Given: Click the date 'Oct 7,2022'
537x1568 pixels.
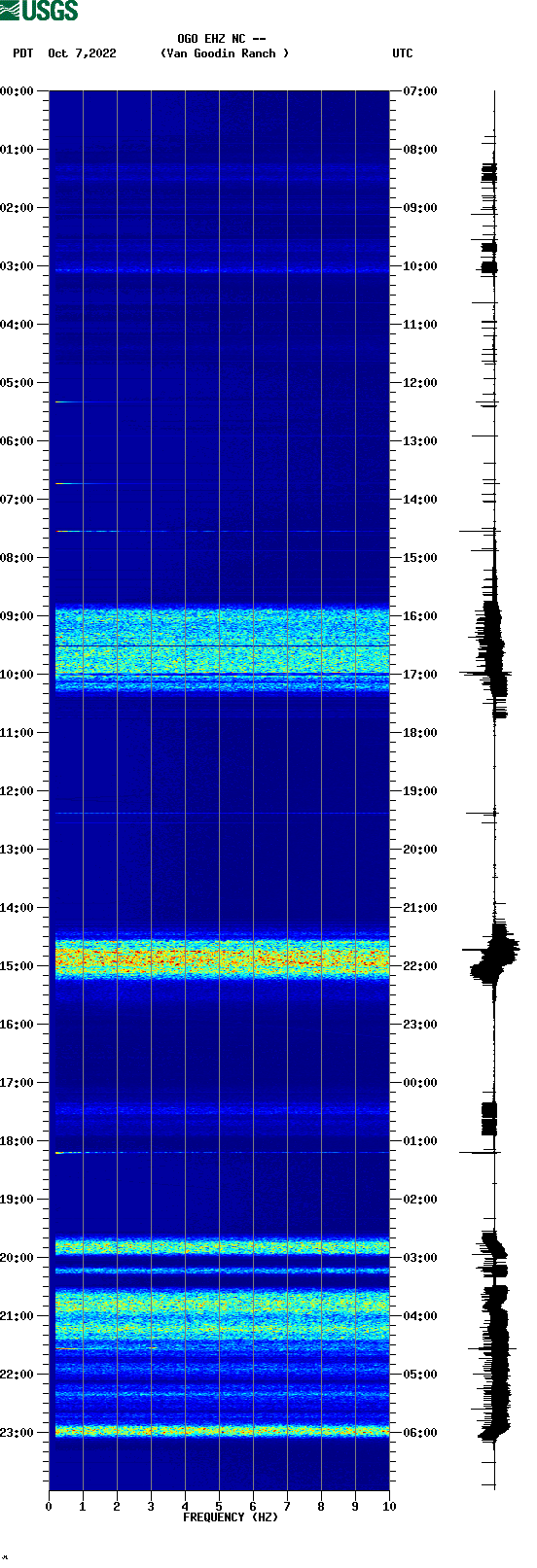Looking at the screenshot, I should [x=82, y=53].
